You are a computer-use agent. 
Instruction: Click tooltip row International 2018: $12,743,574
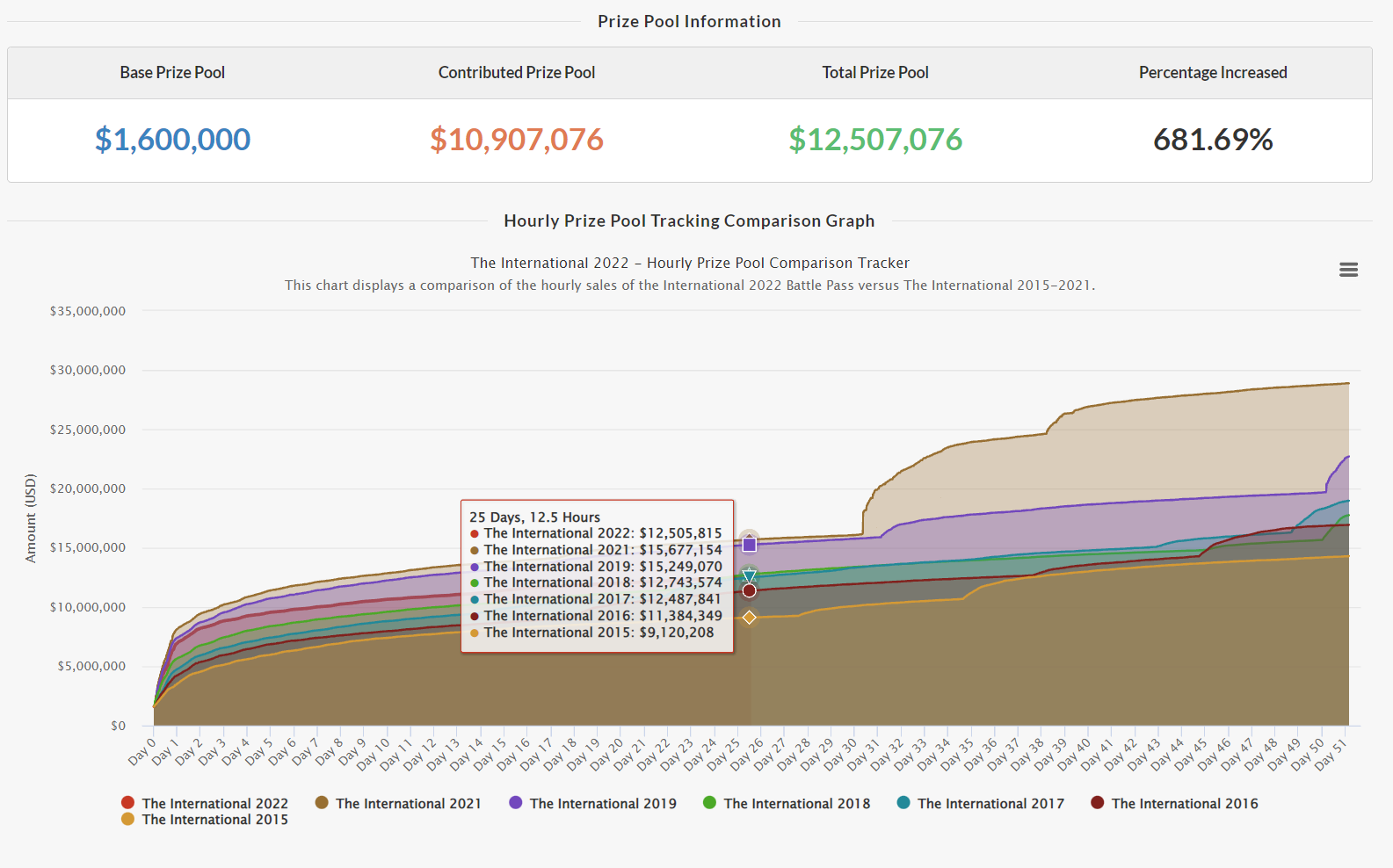[x=597, y=582]
